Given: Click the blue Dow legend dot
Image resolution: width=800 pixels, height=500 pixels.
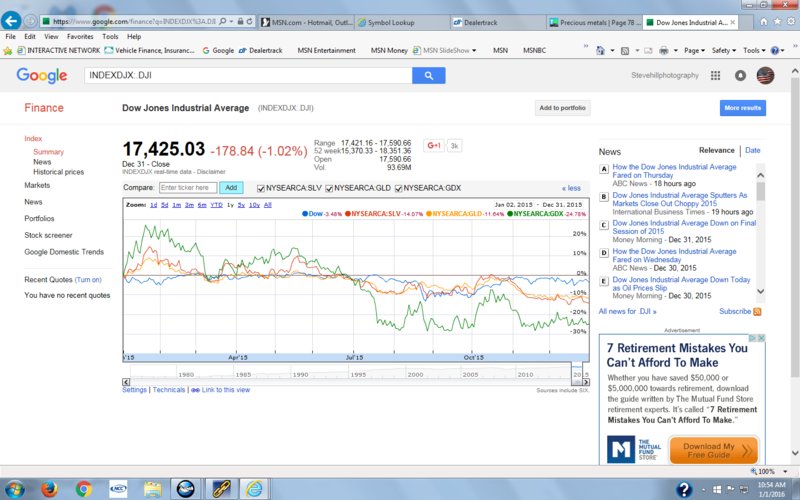Looking at the screenshot, I should (x=305, y=214).
